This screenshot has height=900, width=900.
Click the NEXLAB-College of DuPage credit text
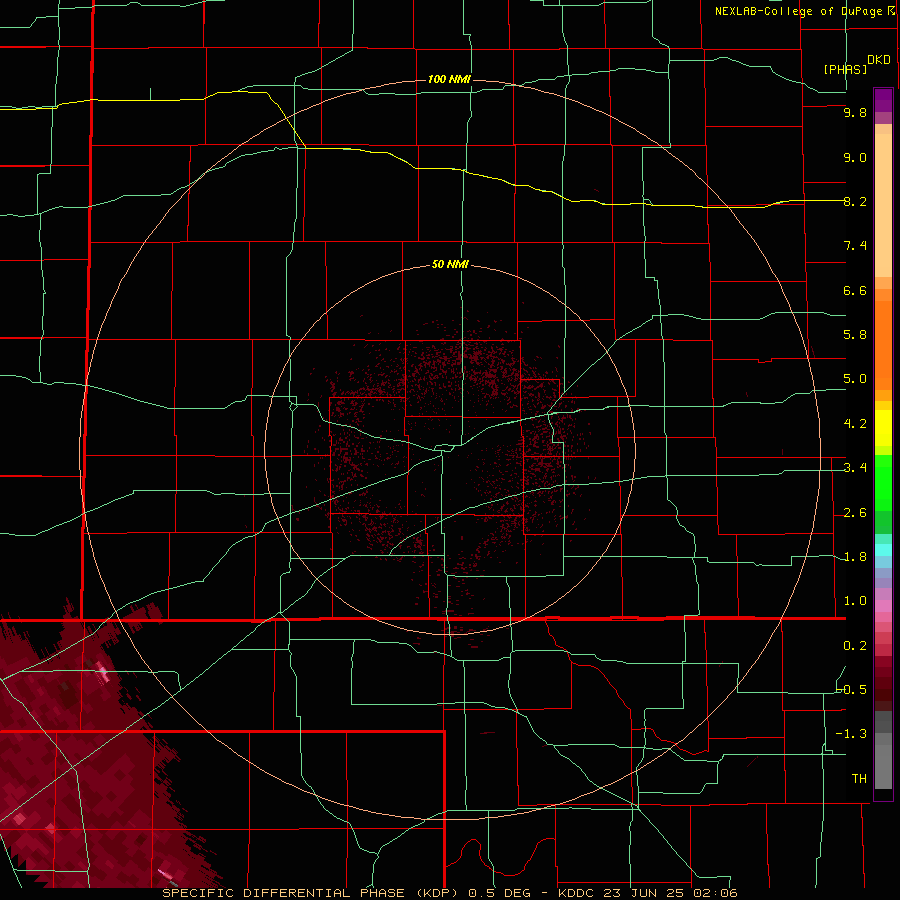[x=804, y=11]
